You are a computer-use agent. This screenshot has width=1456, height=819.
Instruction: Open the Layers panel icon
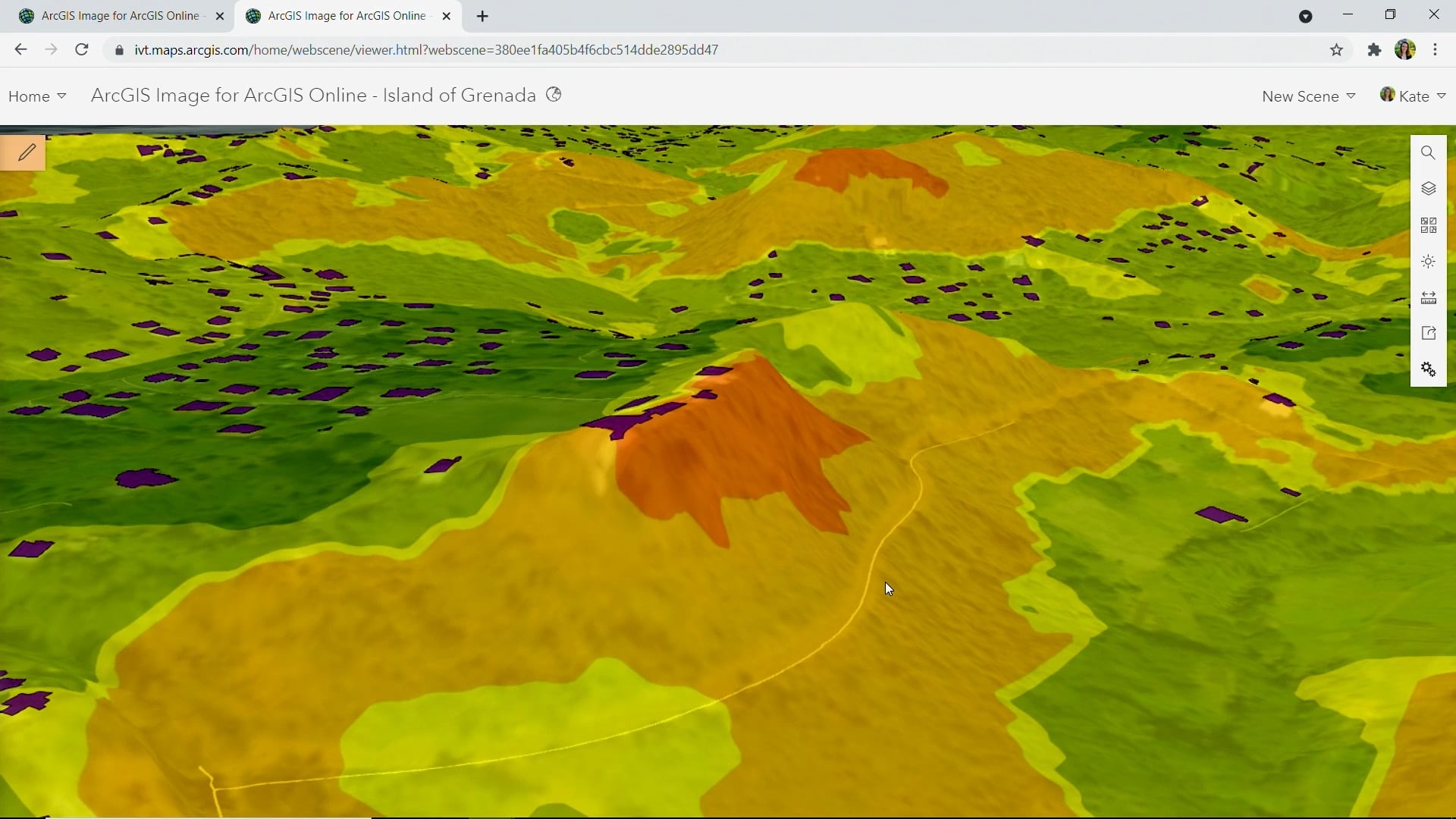click(x=1428, y=189)
